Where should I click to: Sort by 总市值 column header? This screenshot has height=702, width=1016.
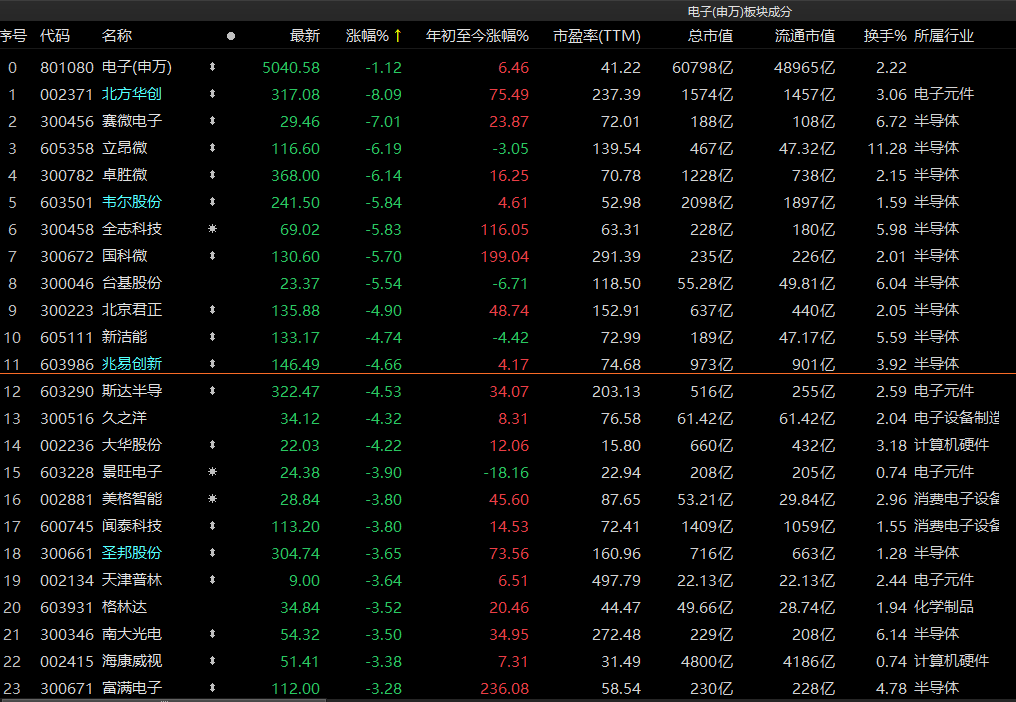(x=710, y=36)
